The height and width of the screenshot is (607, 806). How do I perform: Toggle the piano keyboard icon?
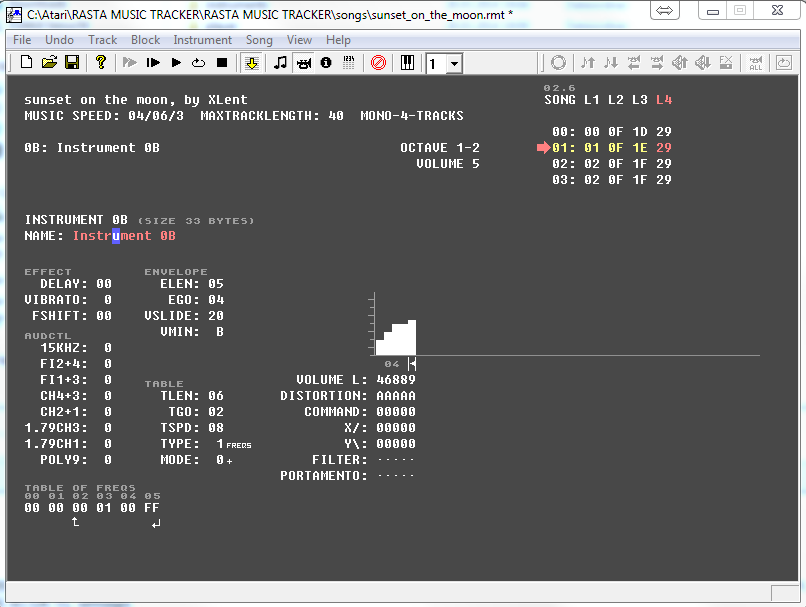coord(407,63)
